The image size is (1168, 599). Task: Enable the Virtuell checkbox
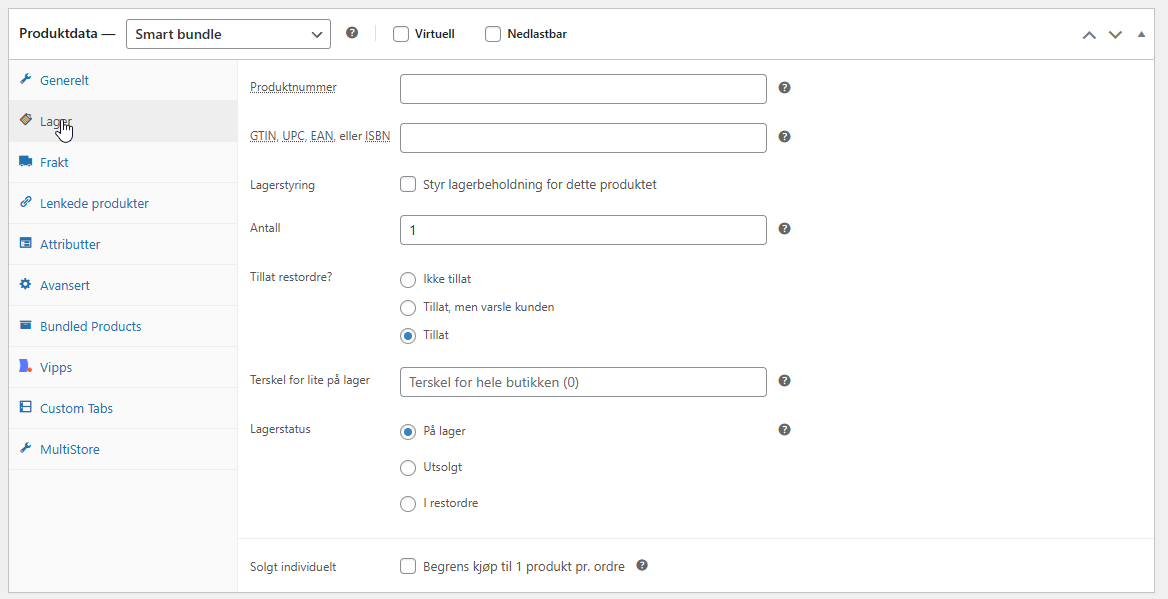(x=401, y=34)
